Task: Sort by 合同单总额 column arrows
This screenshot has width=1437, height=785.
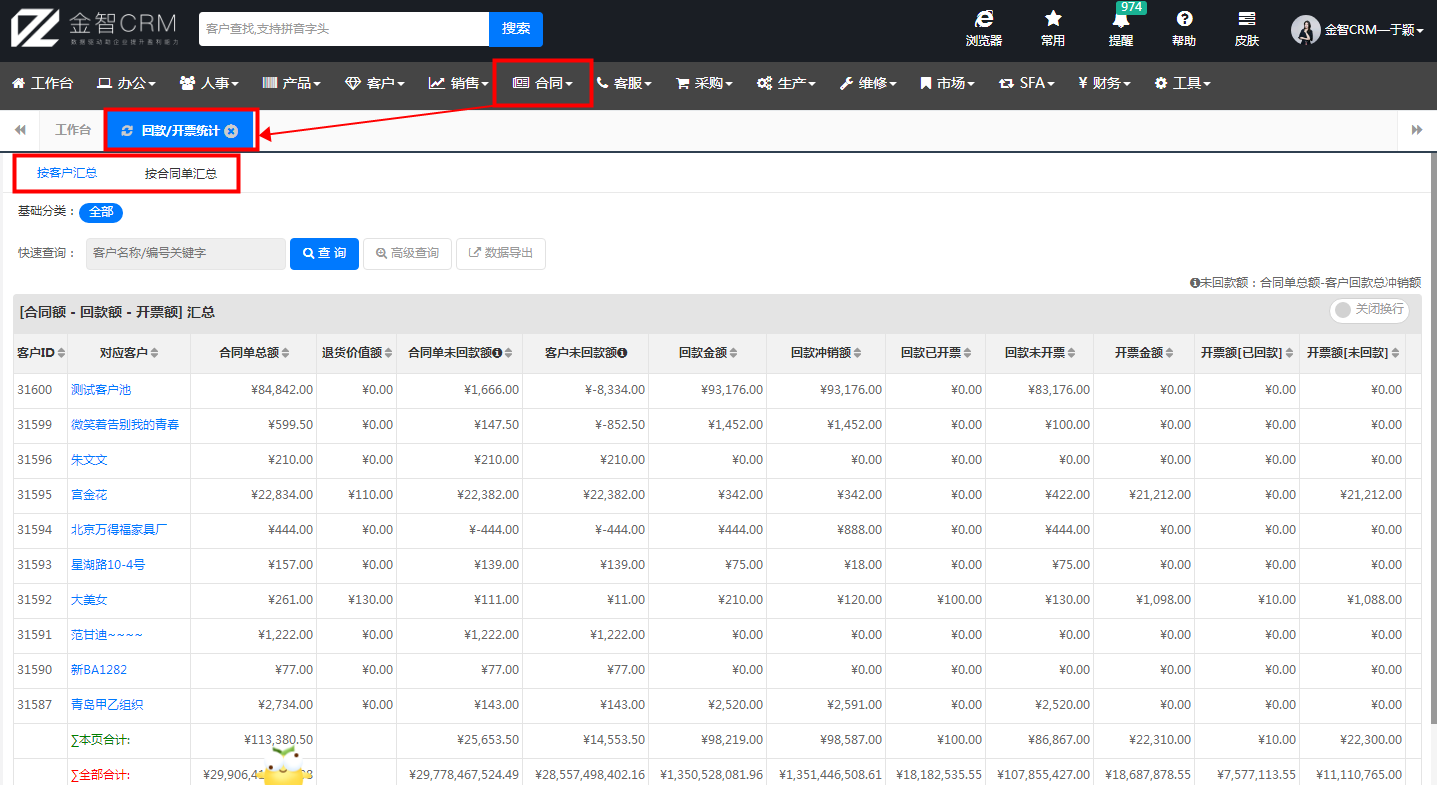Action: (x=285, y=352)
